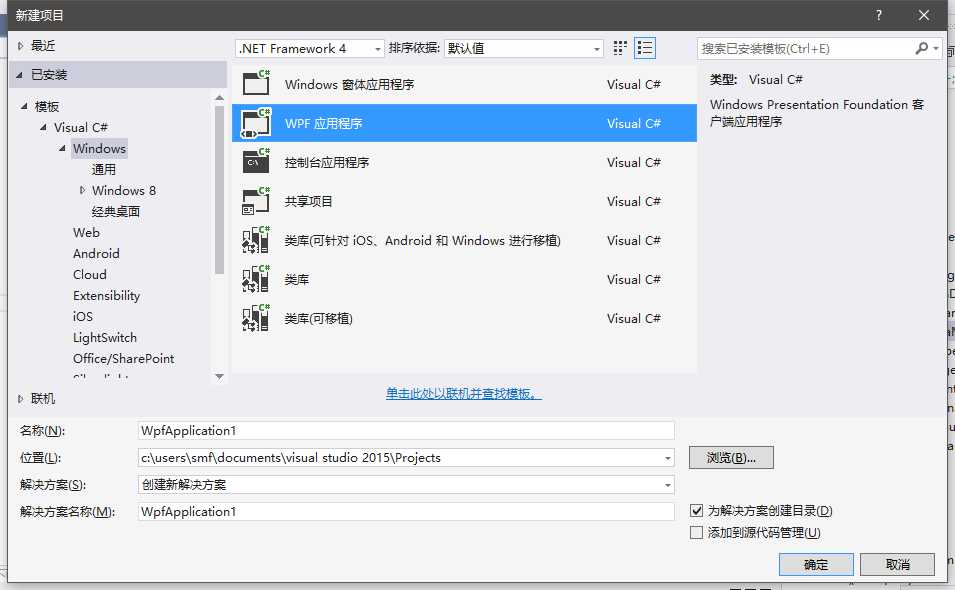Collapse the Windows tree node arrow
Viewport: 955px width, 590px height.
[62, 148]
